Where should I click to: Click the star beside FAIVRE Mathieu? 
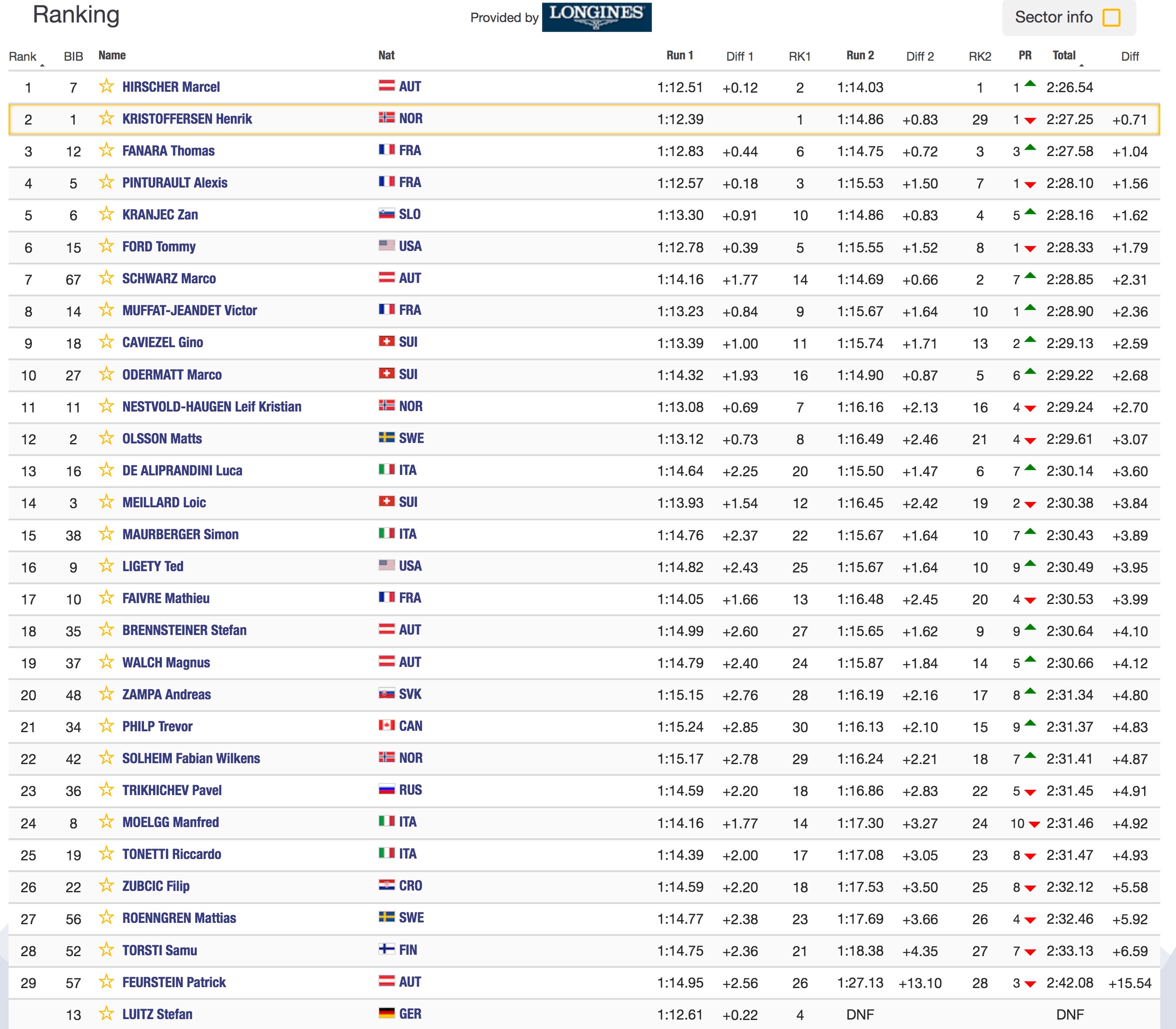coord(106,598)
